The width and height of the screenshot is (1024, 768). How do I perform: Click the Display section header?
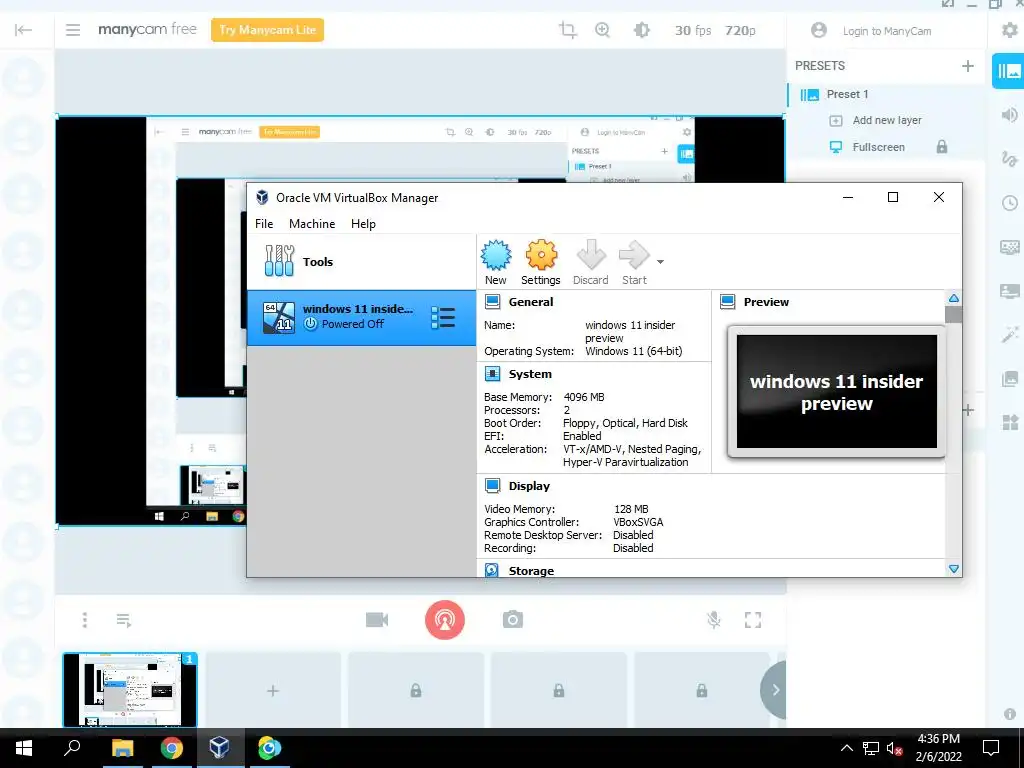[529, 486]
